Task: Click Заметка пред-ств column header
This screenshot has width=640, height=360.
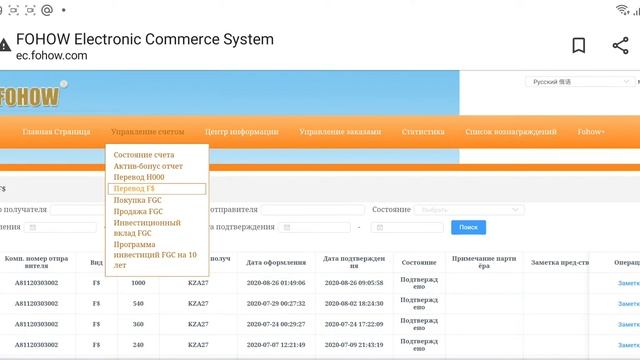Action: [x=560, y=262]
